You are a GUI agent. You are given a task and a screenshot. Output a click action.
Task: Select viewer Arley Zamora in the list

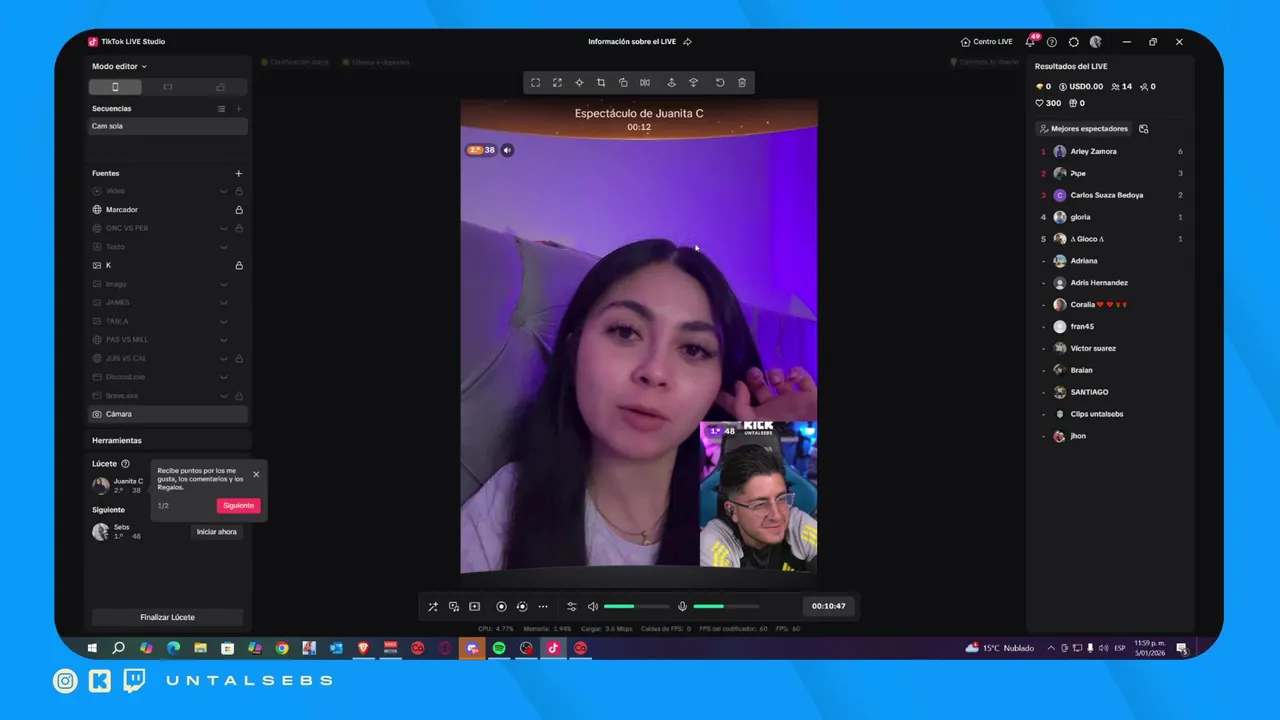tap(1111, 152)
